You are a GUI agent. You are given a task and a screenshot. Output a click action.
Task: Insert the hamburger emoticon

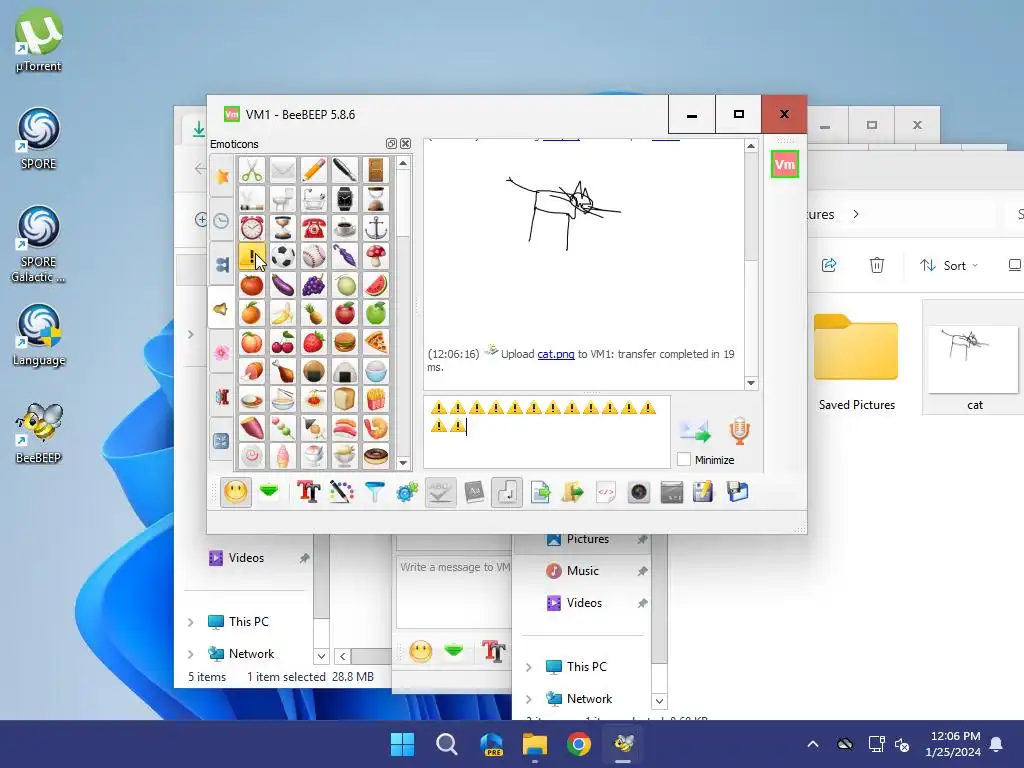click(x=345, y=342)
